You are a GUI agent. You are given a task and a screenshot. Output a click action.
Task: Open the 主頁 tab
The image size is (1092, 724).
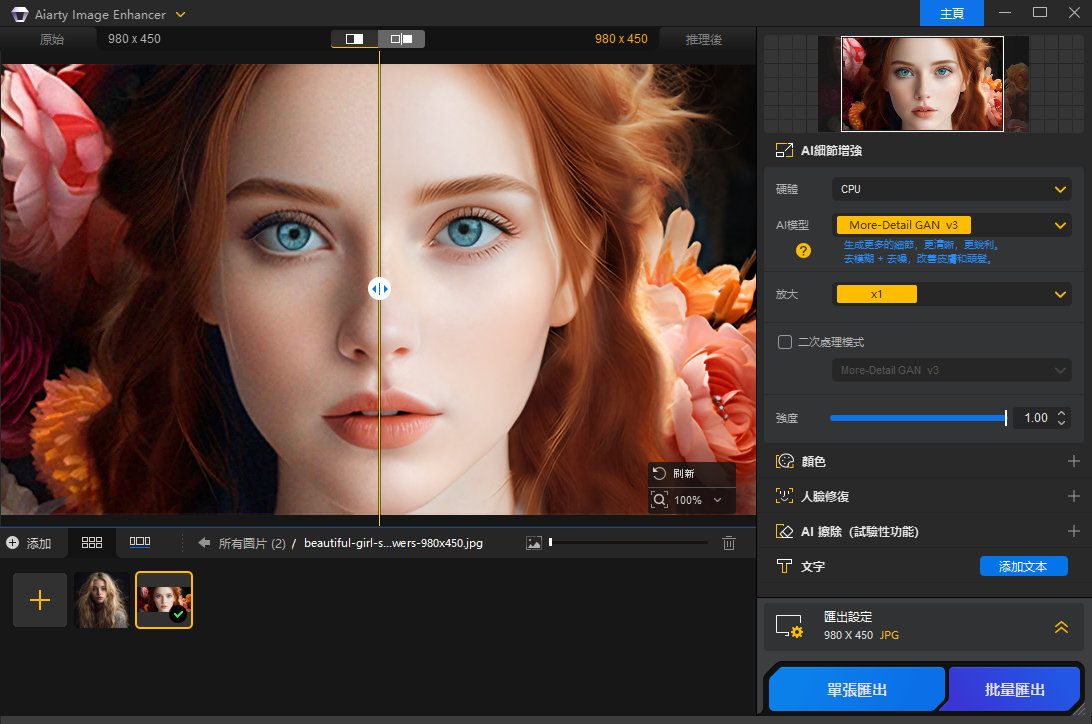(952, 14)
